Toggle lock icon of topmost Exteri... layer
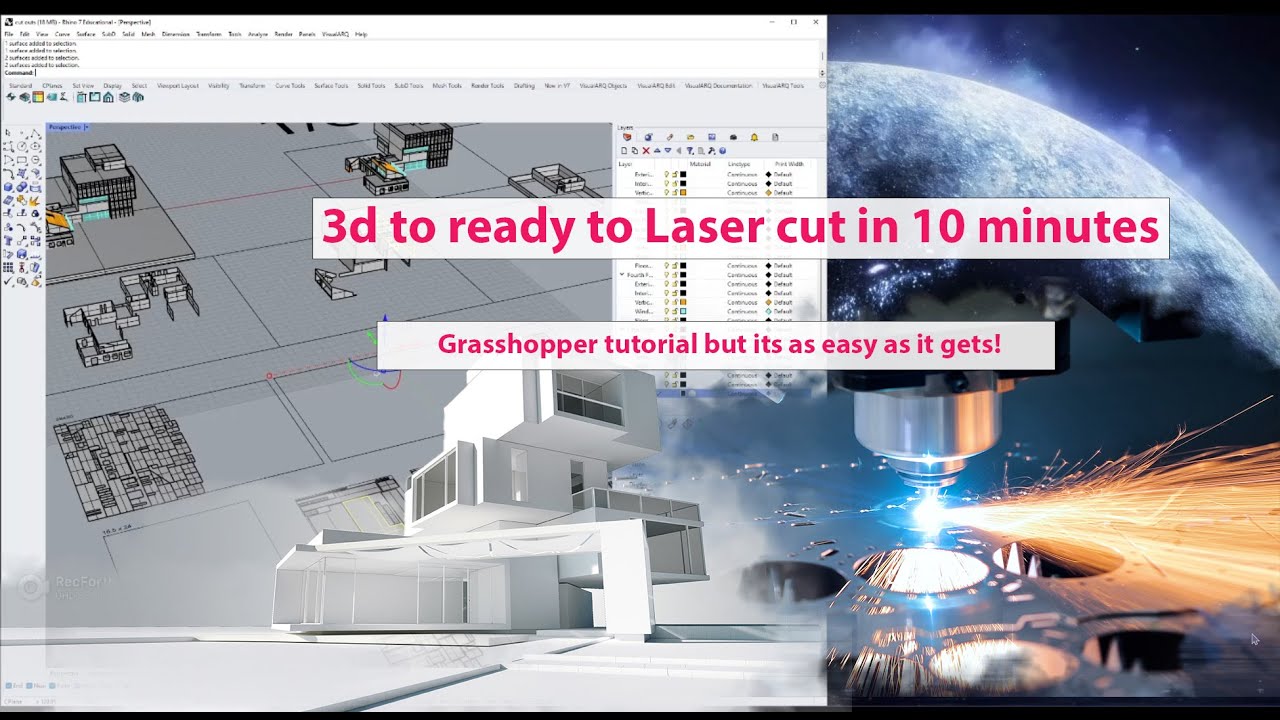1280x720 pixels. coord(675,174)
